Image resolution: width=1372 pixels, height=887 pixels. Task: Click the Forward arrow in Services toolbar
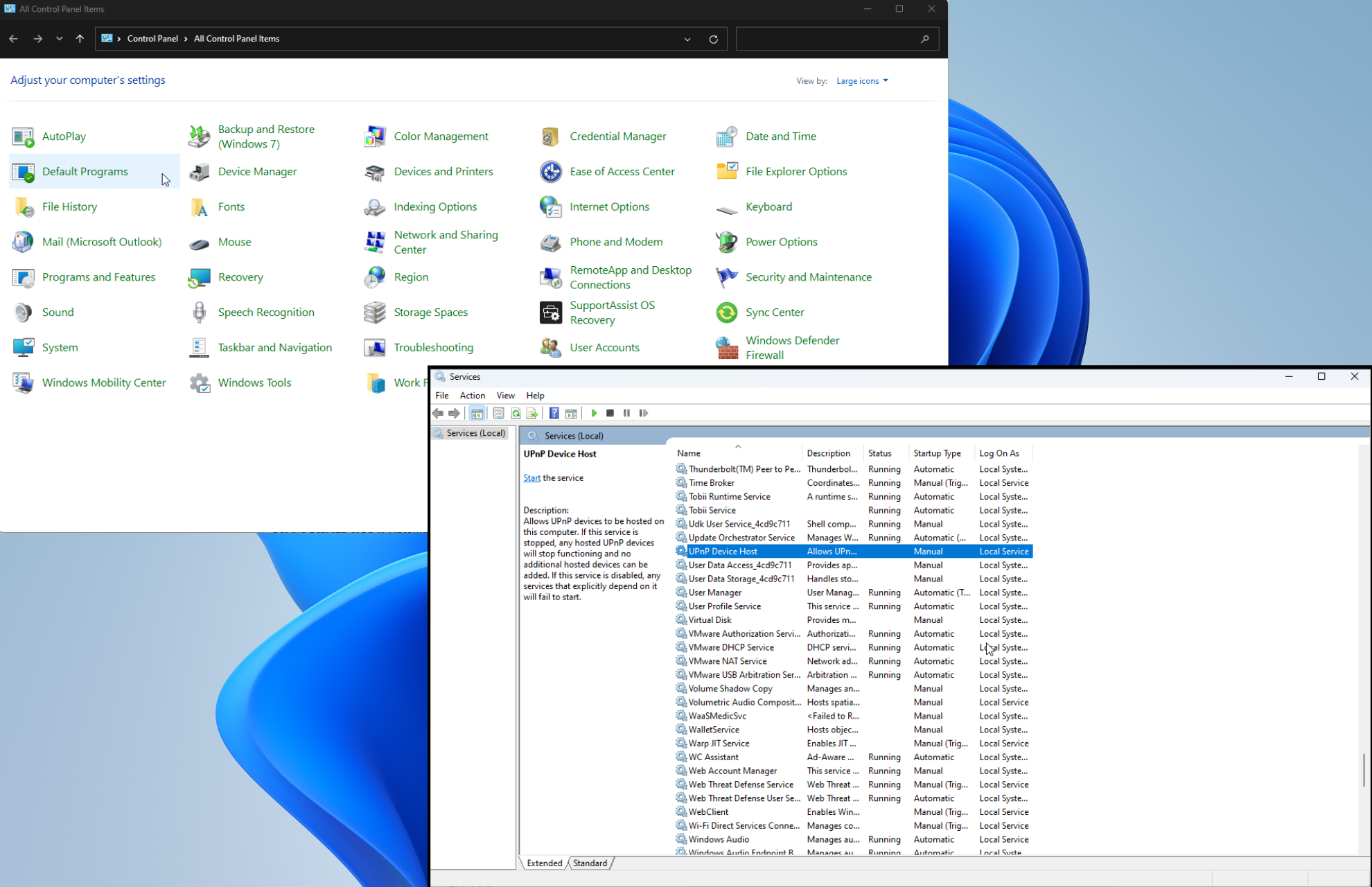[x=454, y=413]
